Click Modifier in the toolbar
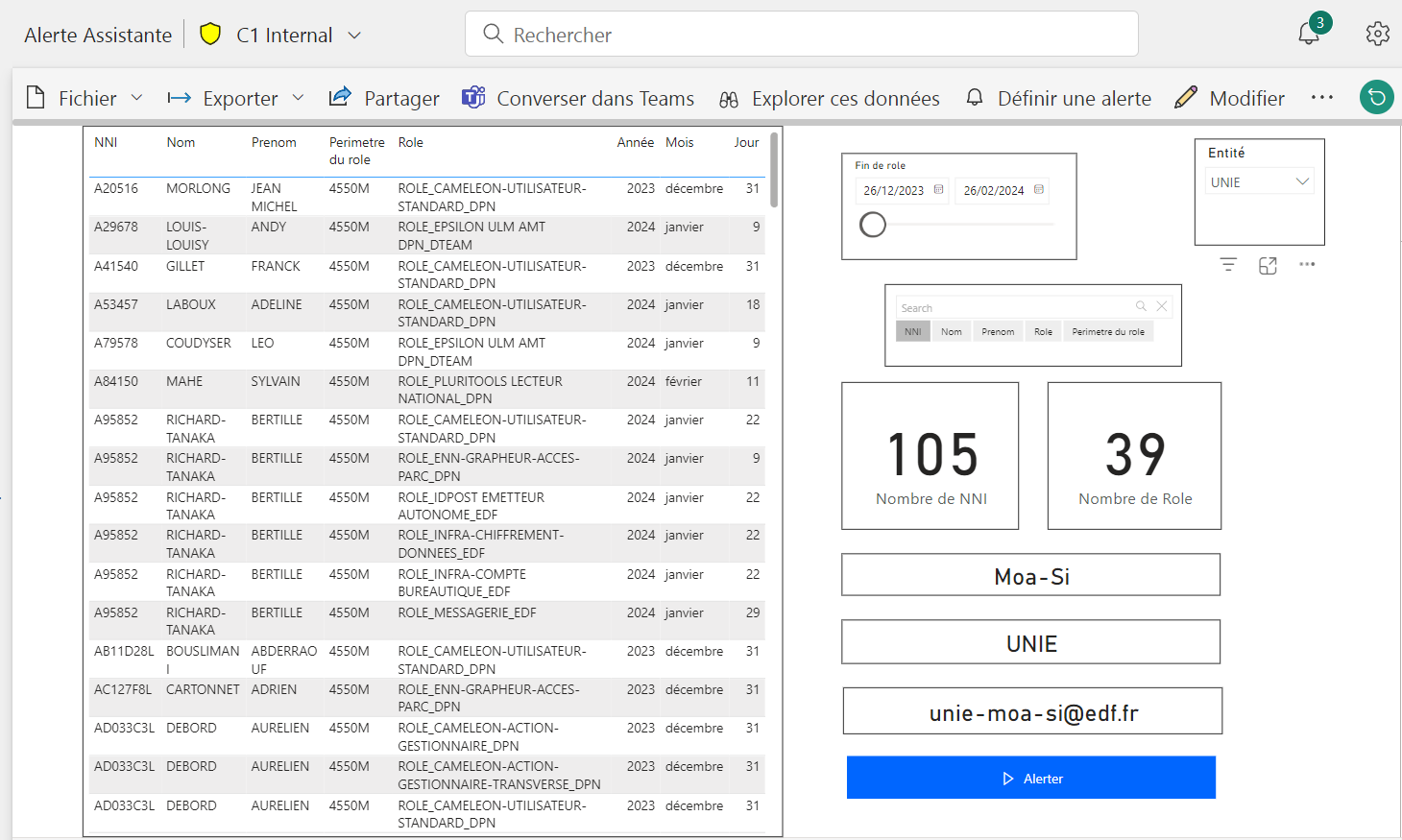 1229,98
